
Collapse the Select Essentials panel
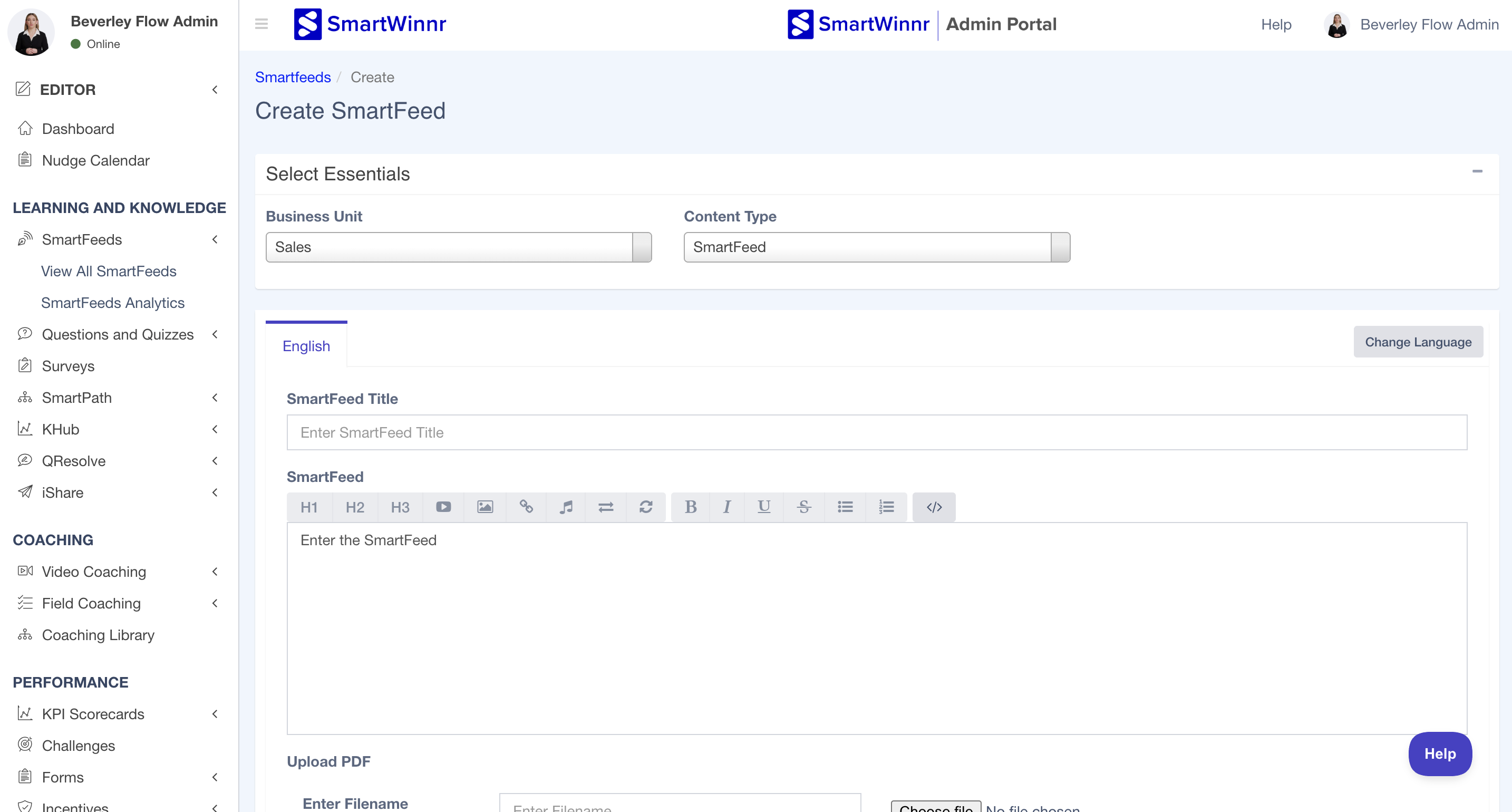(1477, 171)
